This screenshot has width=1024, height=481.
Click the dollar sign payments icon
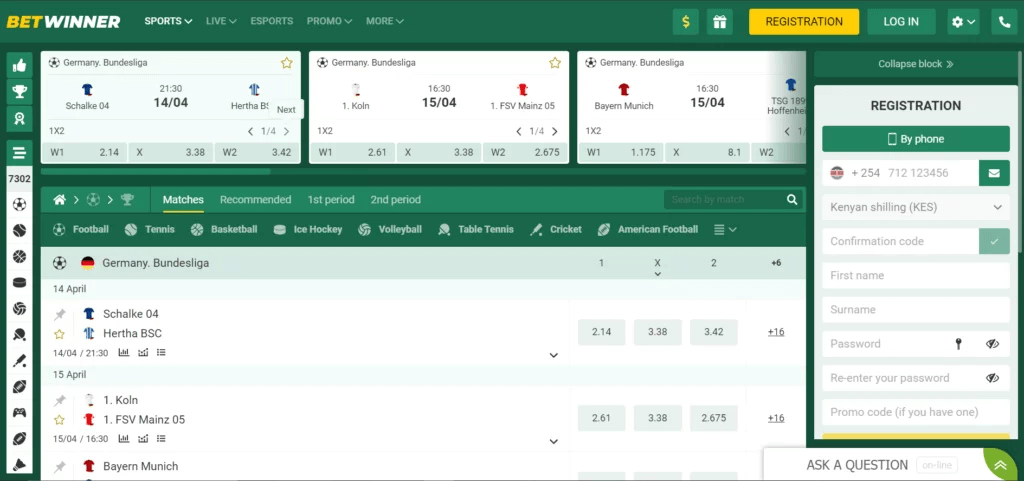pos(686,22)
